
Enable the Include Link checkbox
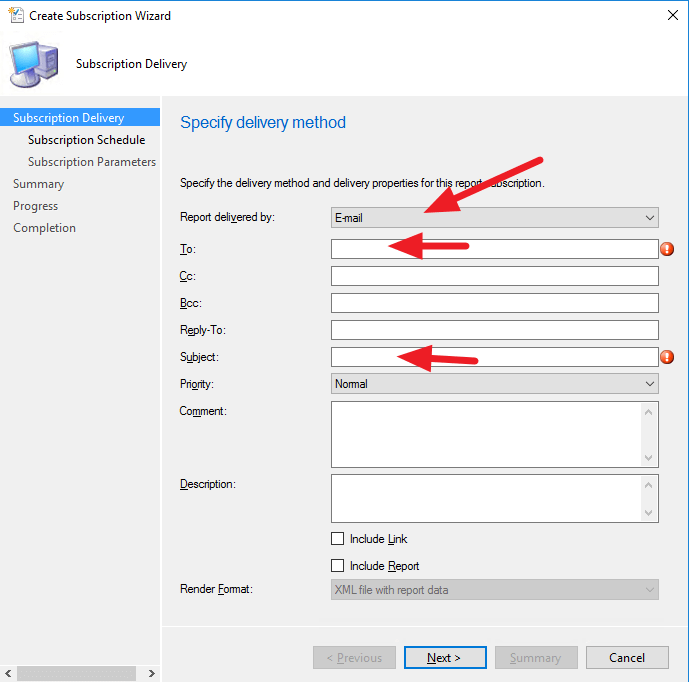pos(338,539)
